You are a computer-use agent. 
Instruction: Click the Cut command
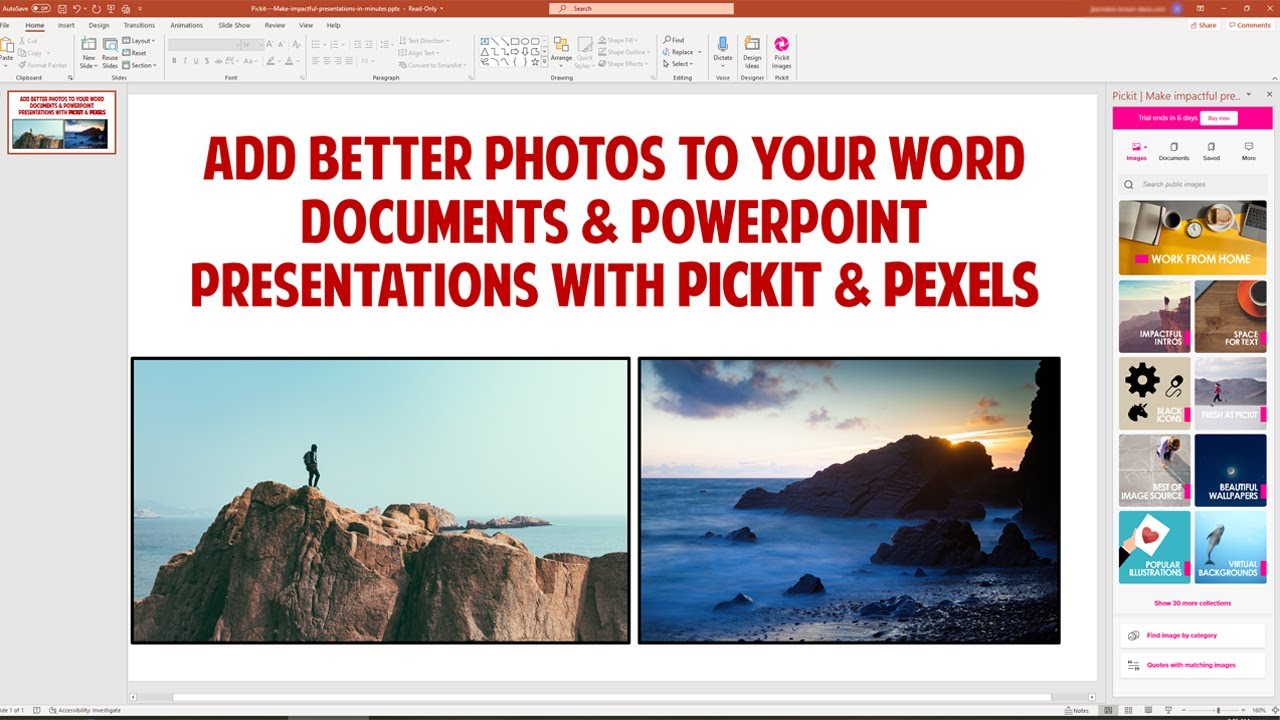[x=29, y=41]
